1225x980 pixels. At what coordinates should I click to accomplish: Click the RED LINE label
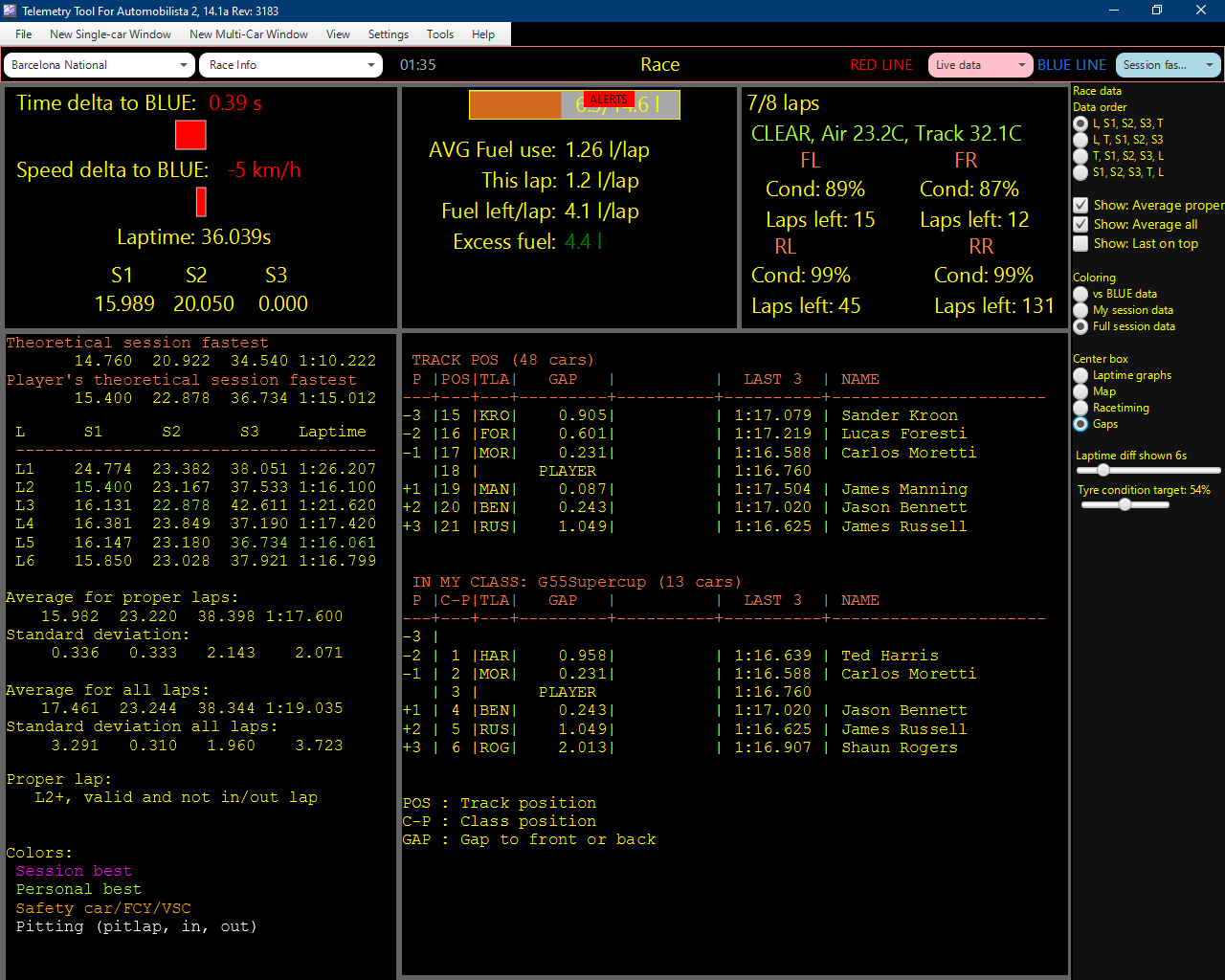pos(881,65)
